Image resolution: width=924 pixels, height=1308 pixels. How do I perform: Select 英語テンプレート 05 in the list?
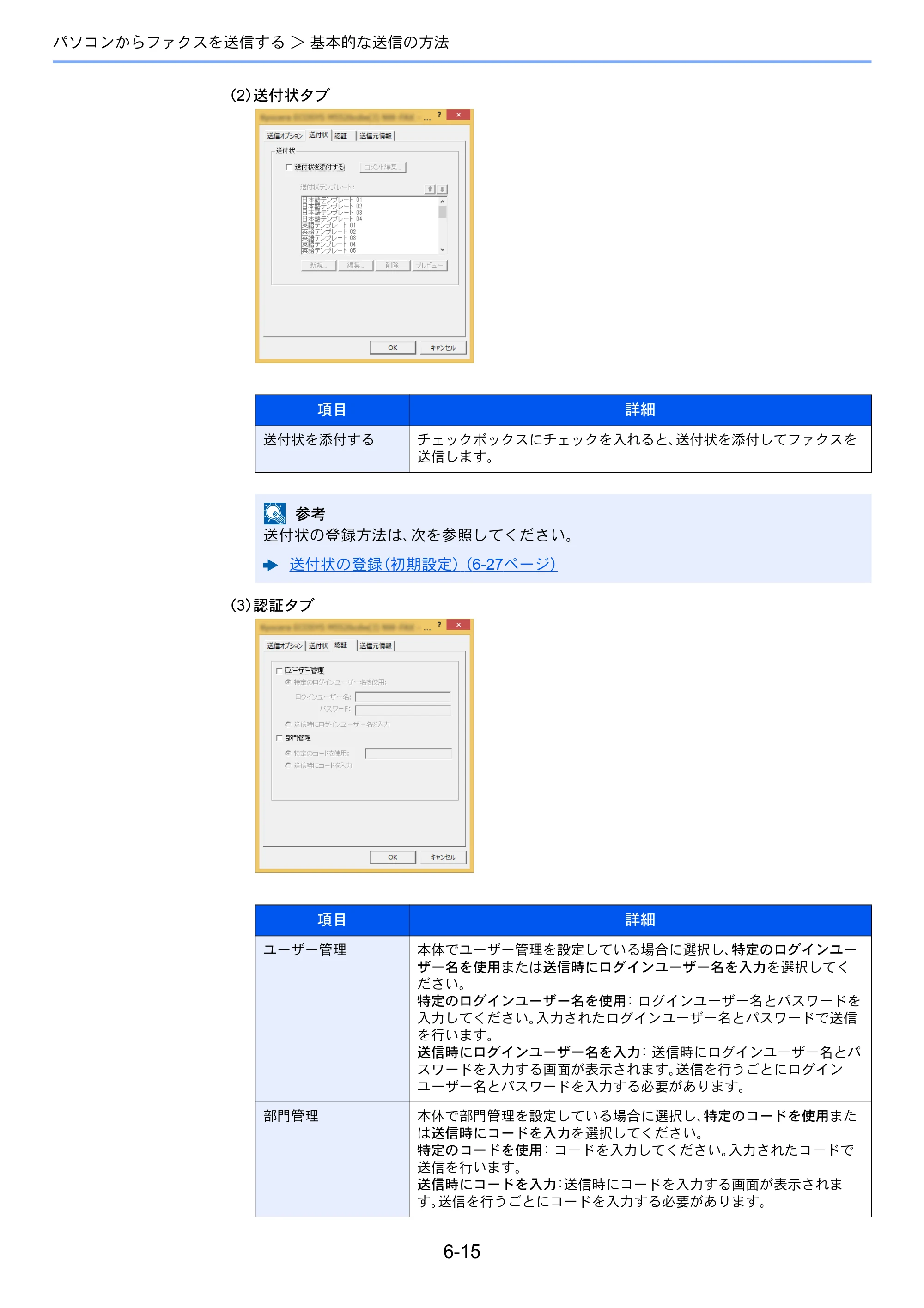click(x=329, y=251)
